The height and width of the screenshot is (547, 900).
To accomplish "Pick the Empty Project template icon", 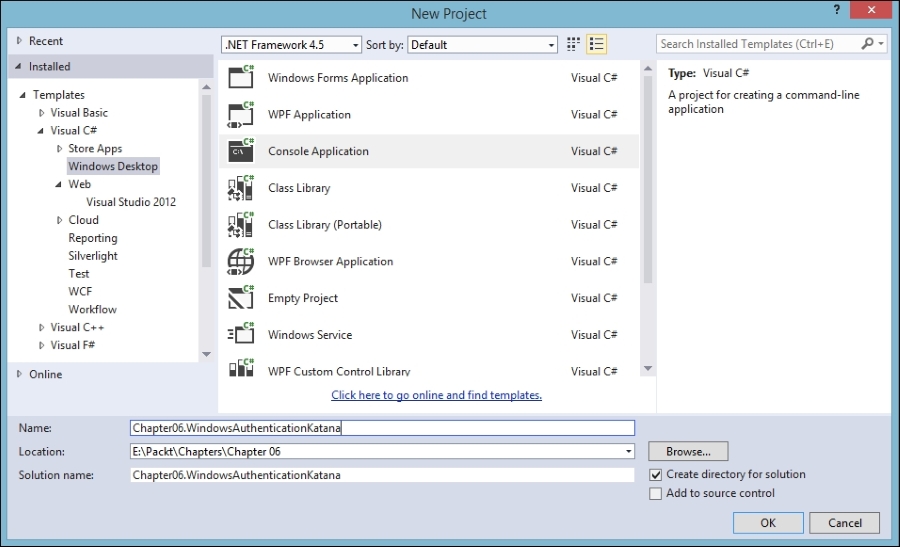I will click(241, 298).
